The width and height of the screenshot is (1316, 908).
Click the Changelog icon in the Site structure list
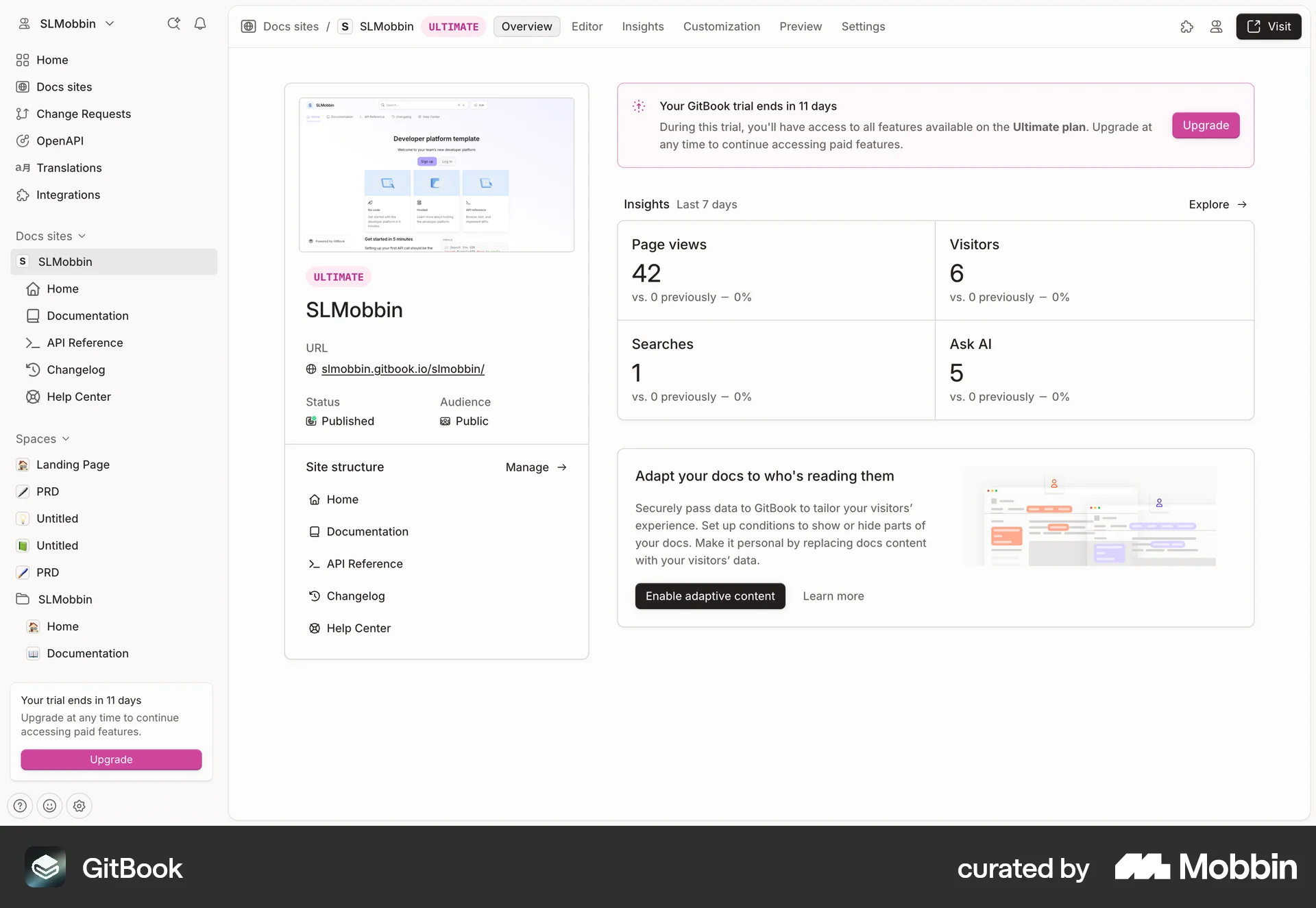click(x=315, y=596)
